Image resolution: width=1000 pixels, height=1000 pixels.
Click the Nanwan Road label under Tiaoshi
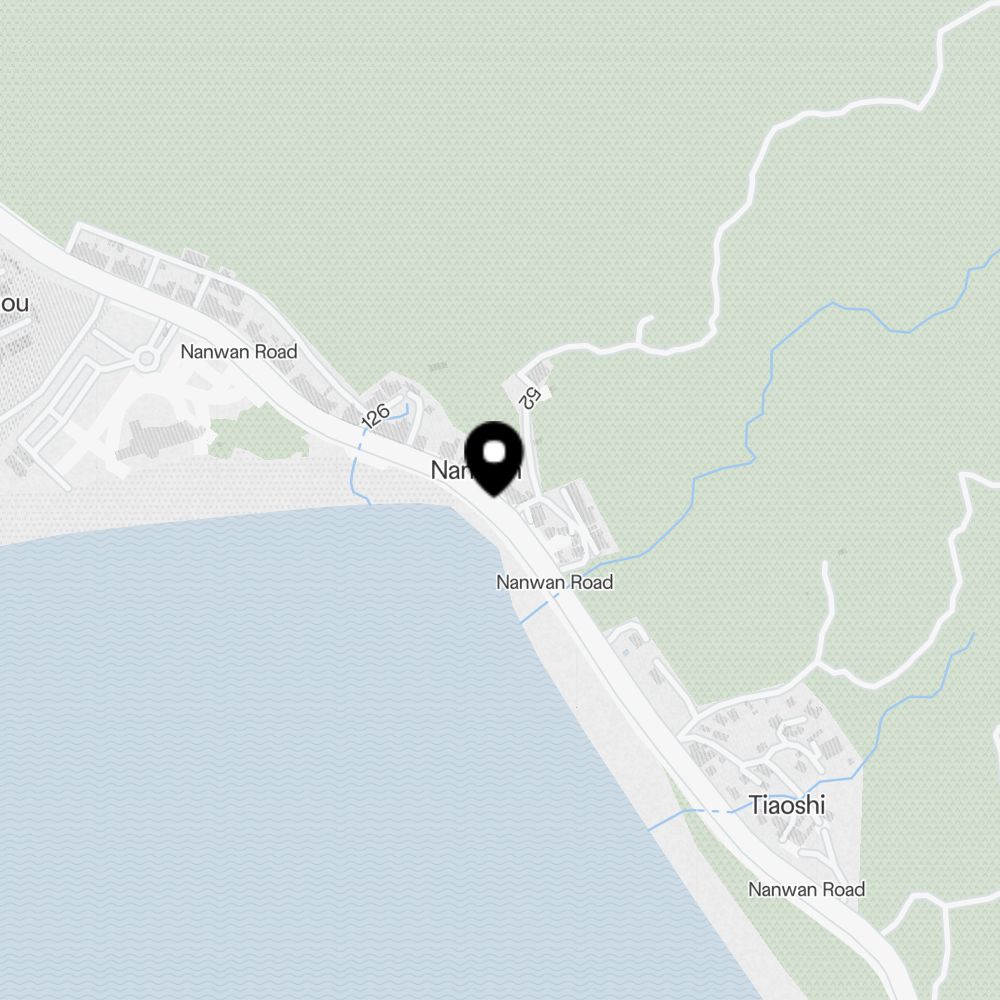coord(807,889)
